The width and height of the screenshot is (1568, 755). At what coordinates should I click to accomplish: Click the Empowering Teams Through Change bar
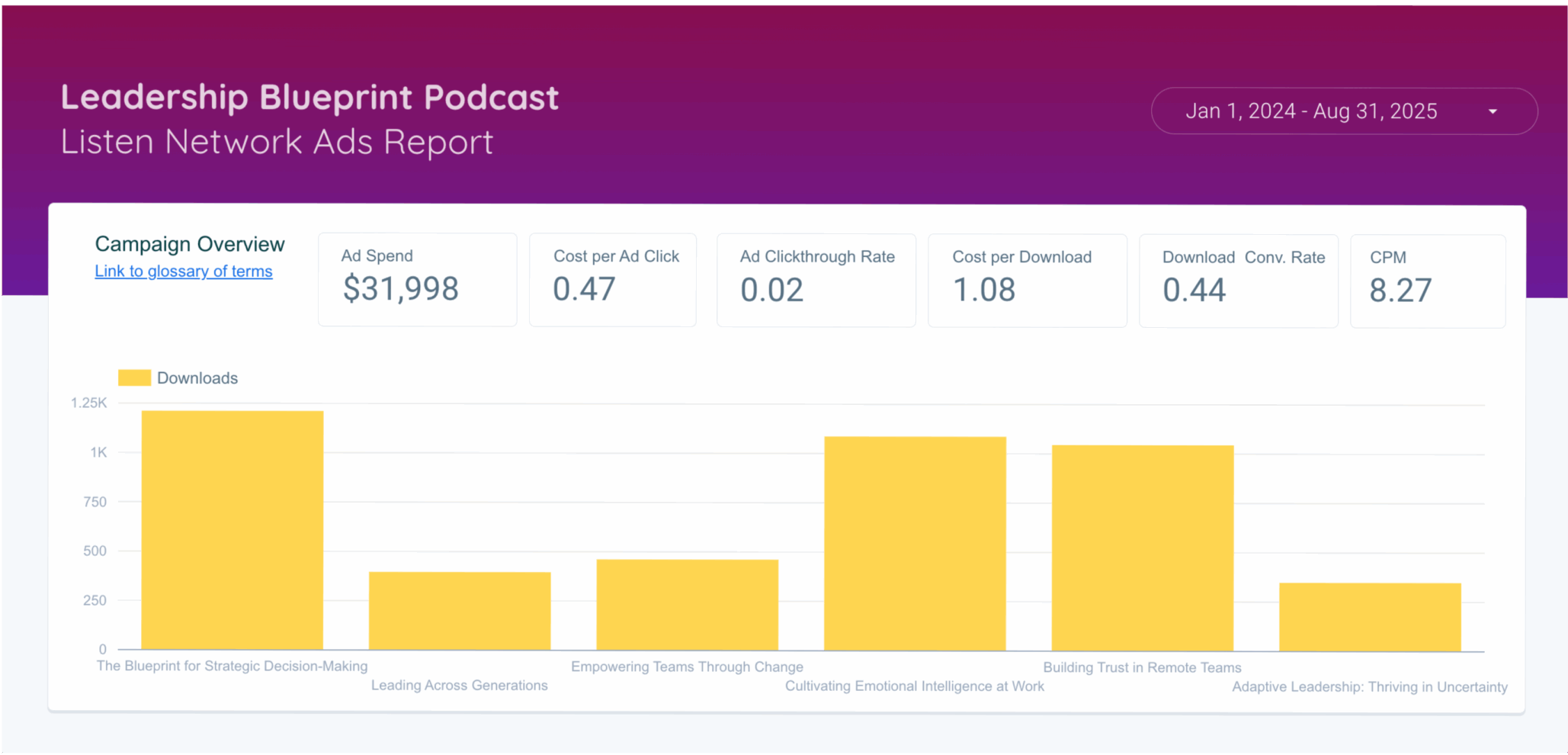click(687, 605)
